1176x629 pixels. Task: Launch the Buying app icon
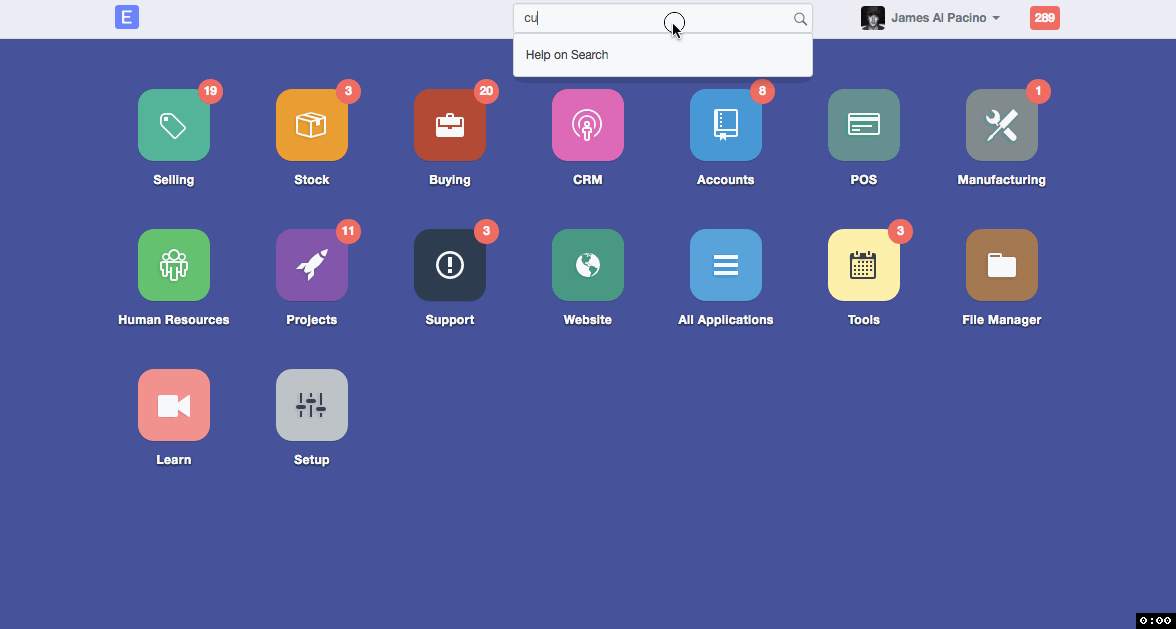(x=450, y=126)
